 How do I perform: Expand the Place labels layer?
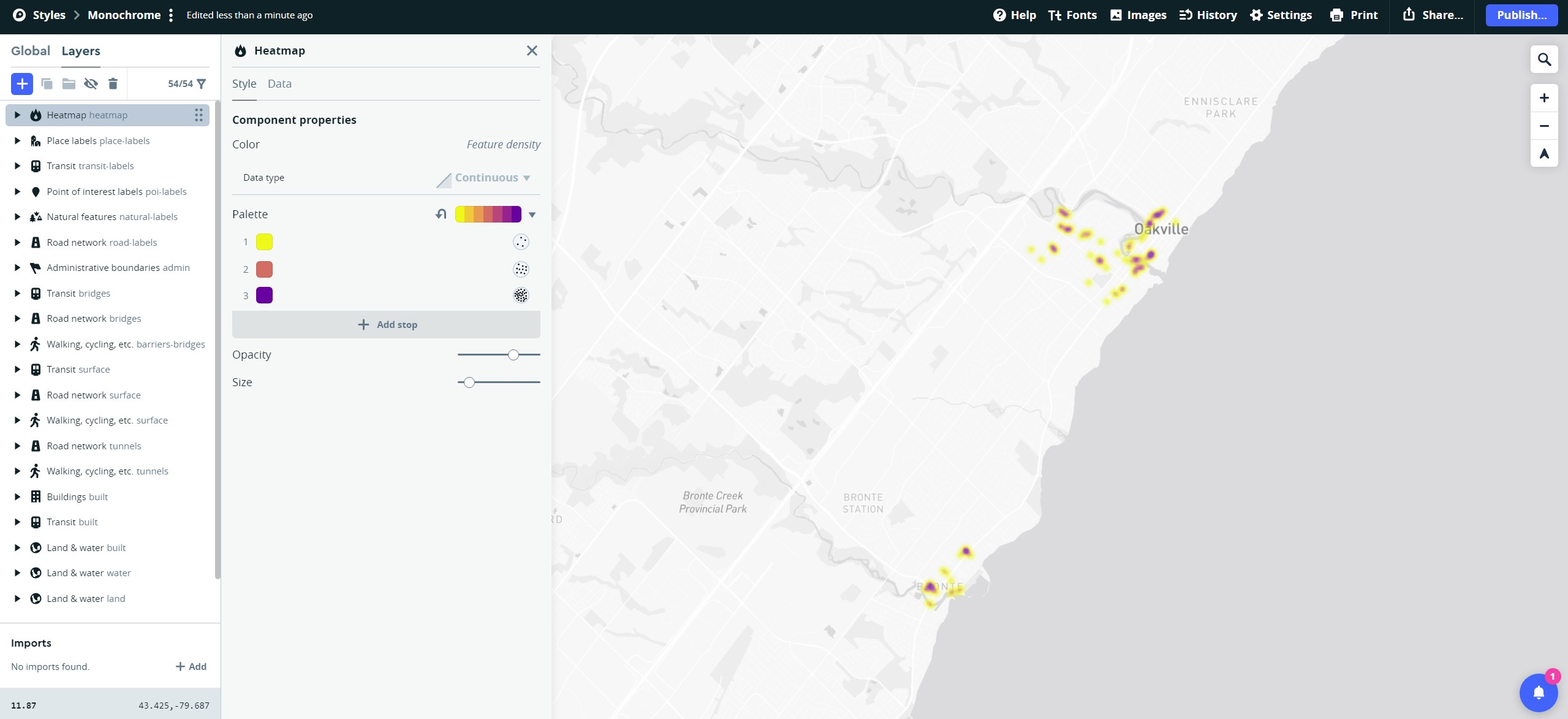point(17,140)
